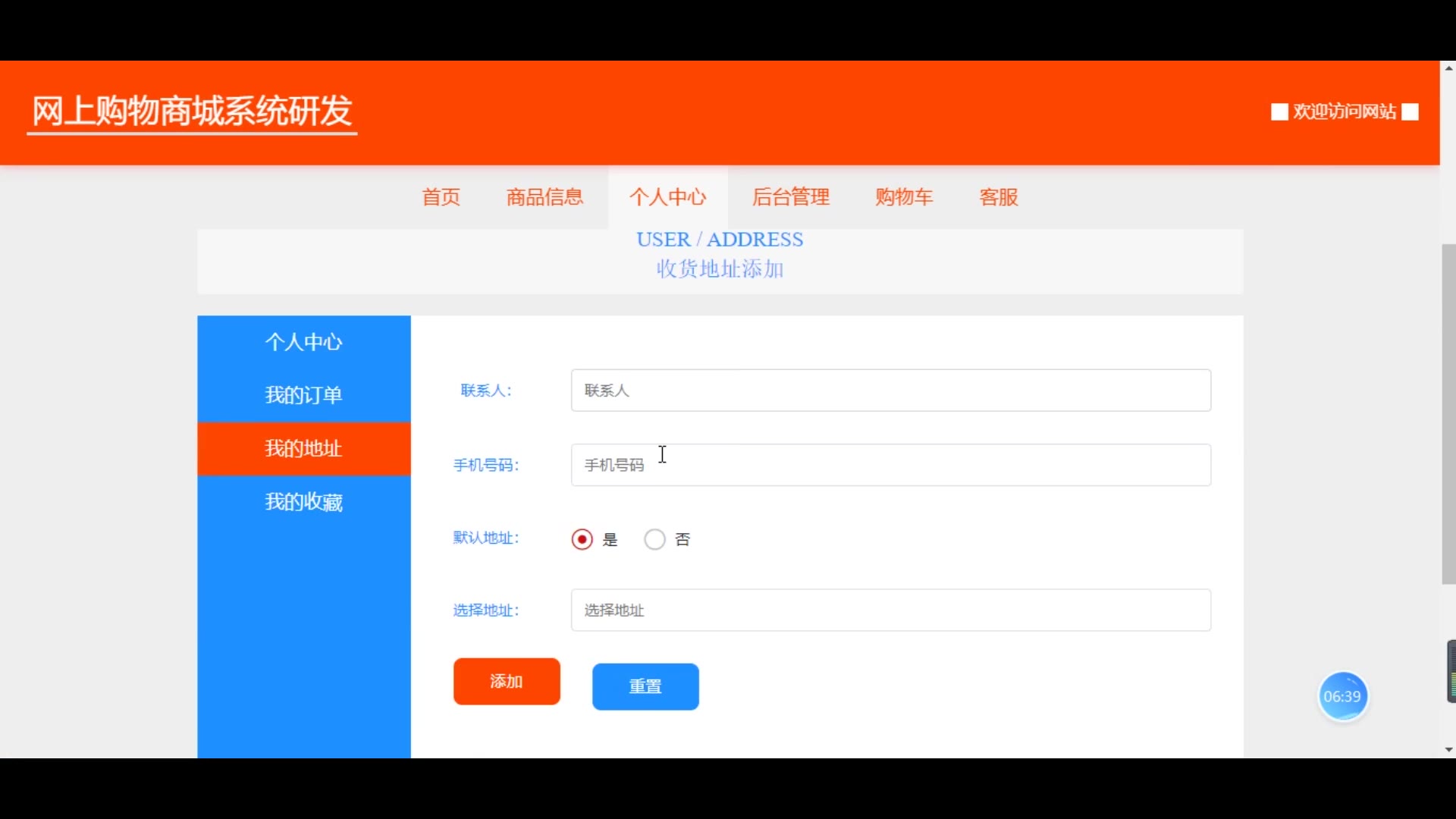Click the white square icon right of 欢迎访问网站

[x=1410, y=112]
